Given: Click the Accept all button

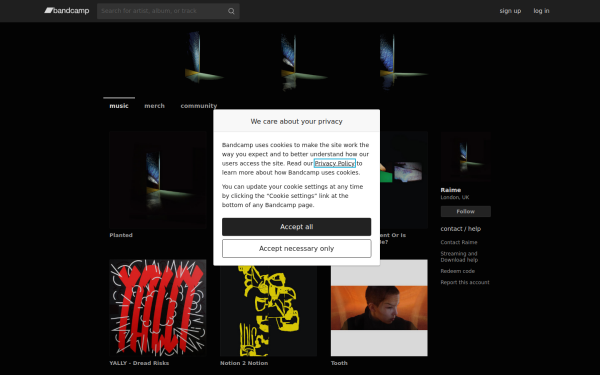Looking at the screenshot, I should 297,227.
